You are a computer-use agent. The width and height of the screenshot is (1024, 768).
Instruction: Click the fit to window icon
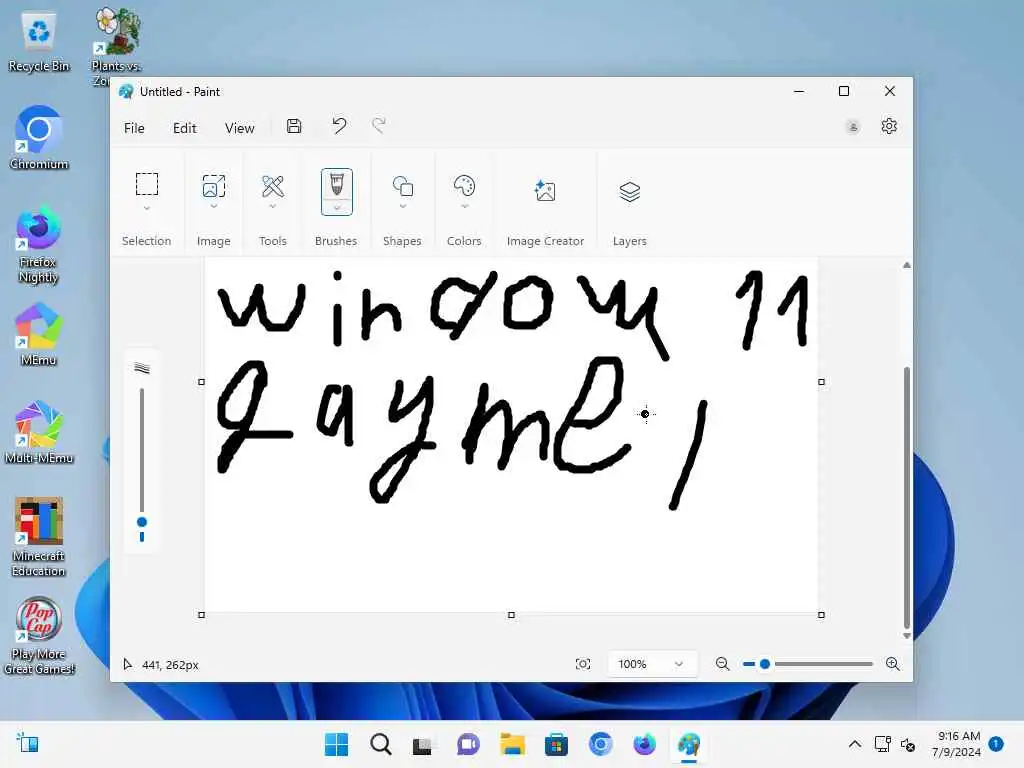click(x=583, y=664)
